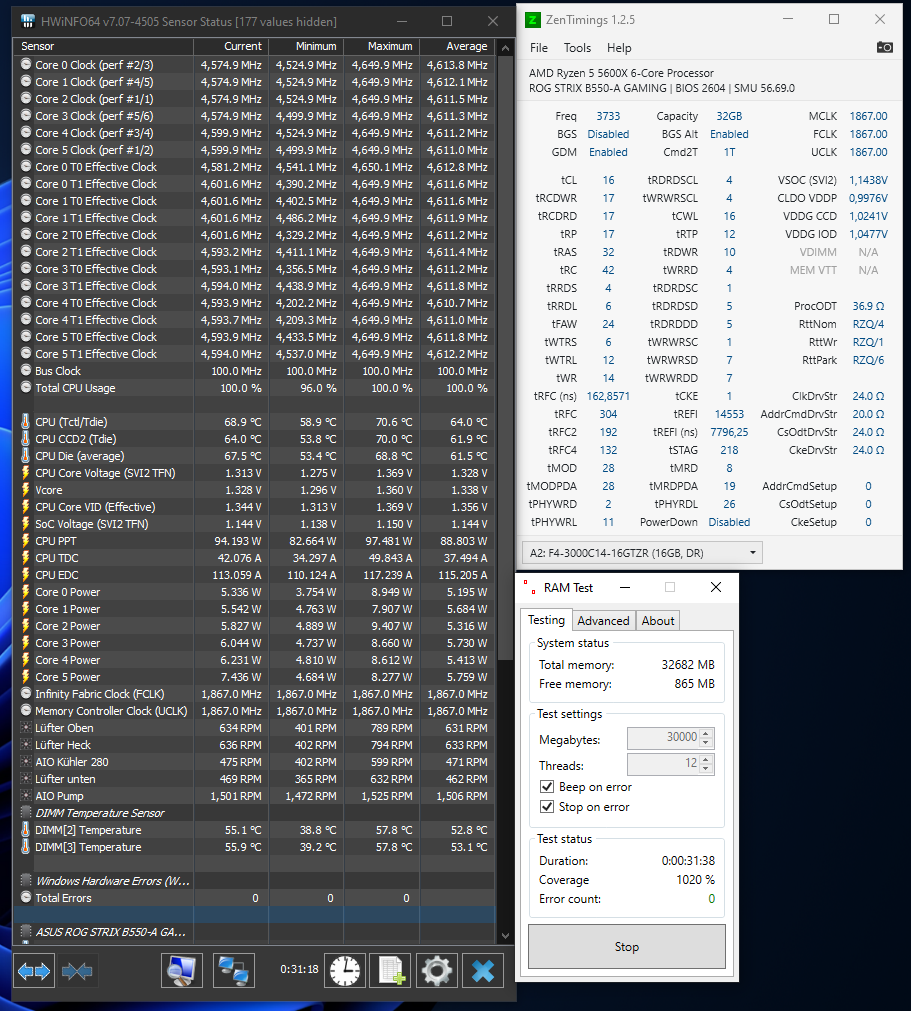Click icon beside DIMM Temperature Sensor header

(26, 812)
